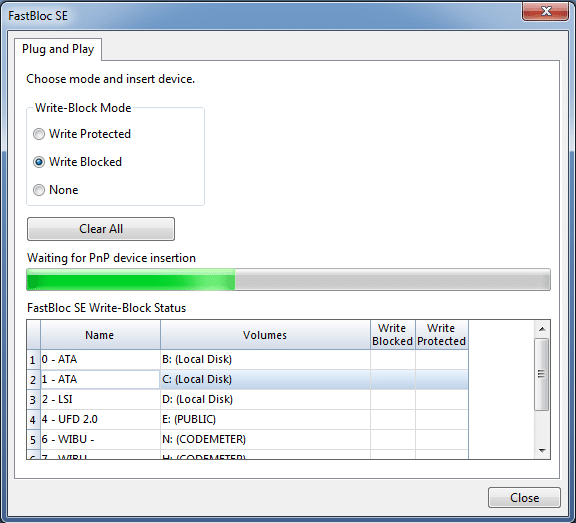
Task: Switch to the Plug and Play tab
Action: coord(58,49)
